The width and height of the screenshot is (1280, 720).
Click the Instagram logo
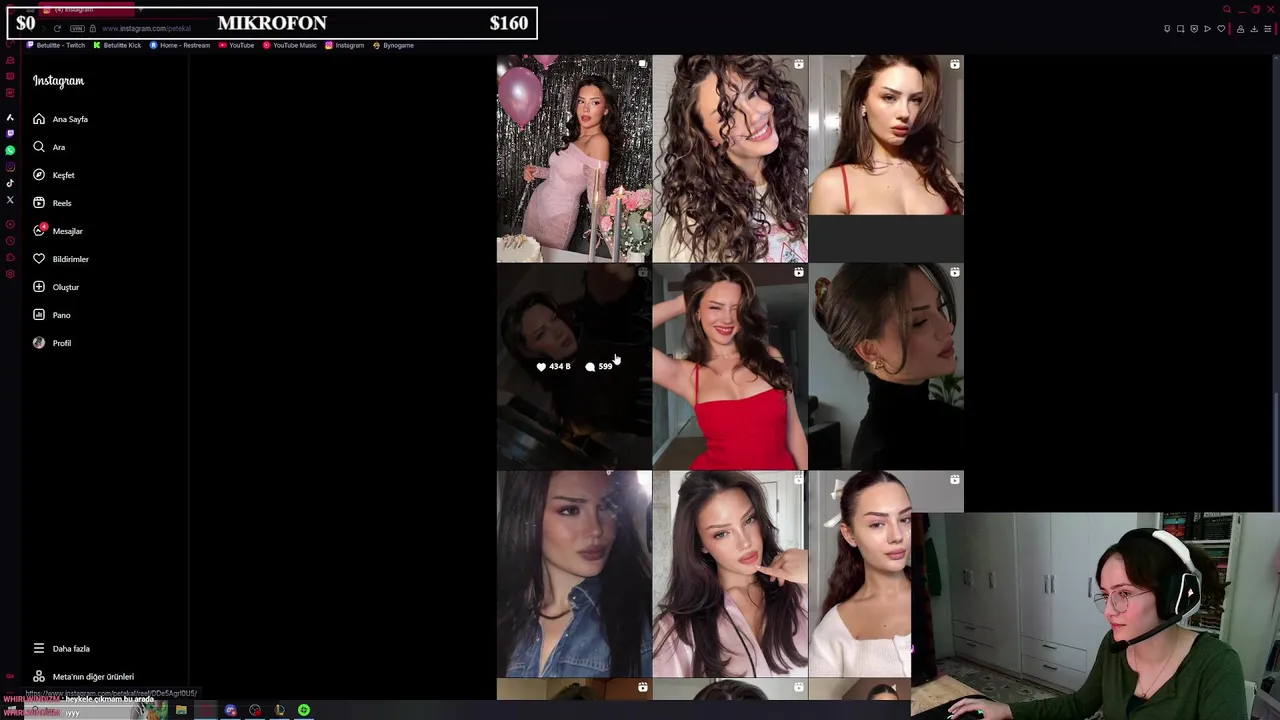pyautogui.click(x=58, y=81)
